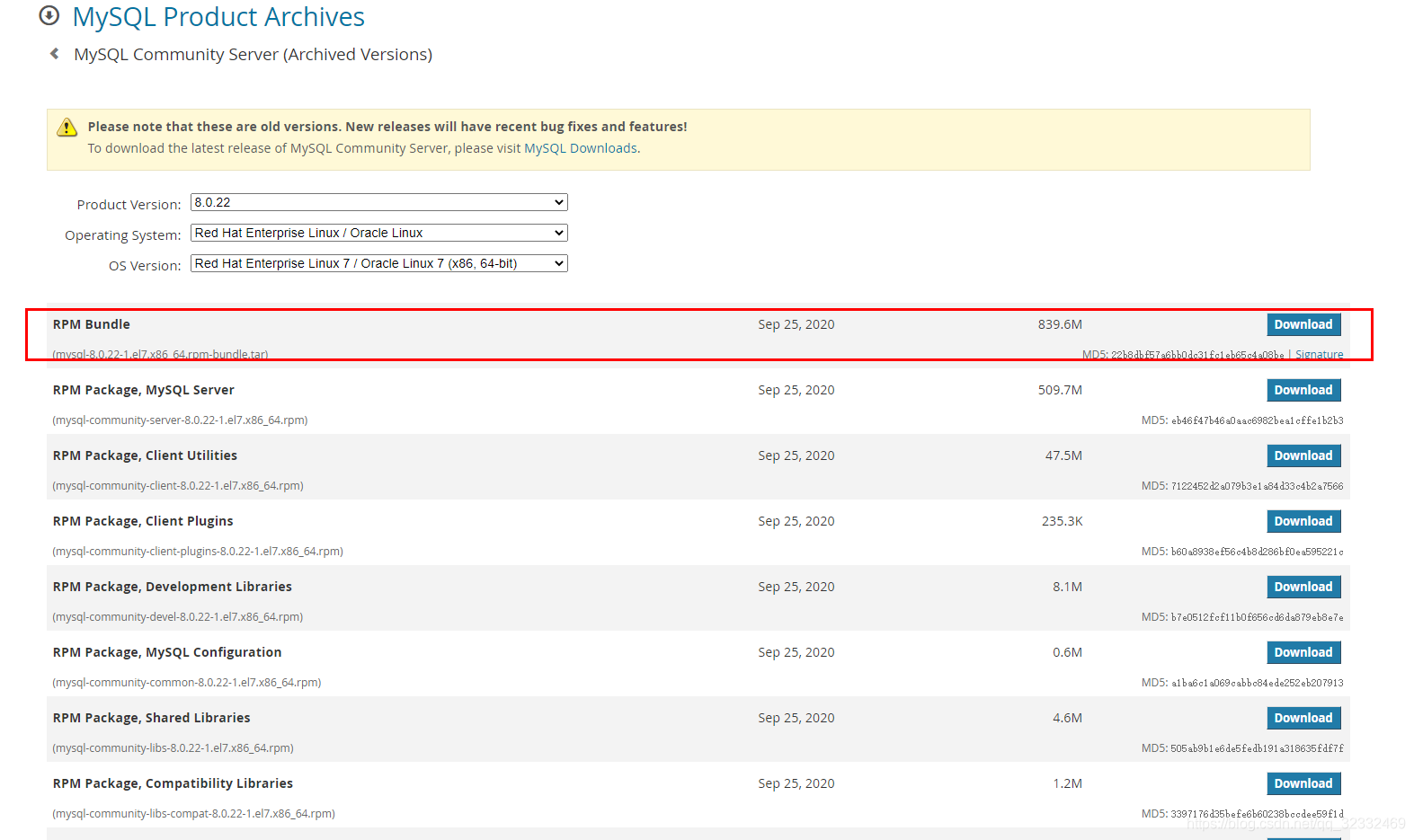This screenshot has width=1414, height=840.
Task: Click 'MySQL Community Server (Archived Versions)' heading
Action: (253, 55)
